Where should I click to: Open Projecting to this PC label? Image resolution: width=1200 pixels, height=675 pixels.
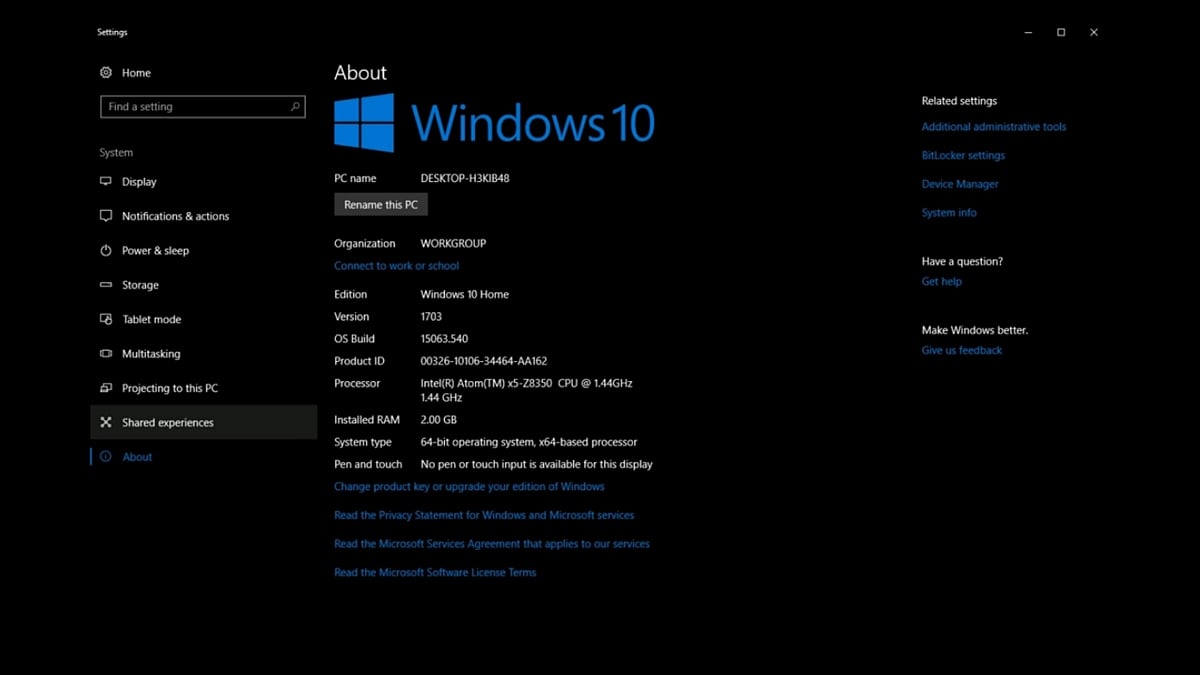click(x=170, y=388)
